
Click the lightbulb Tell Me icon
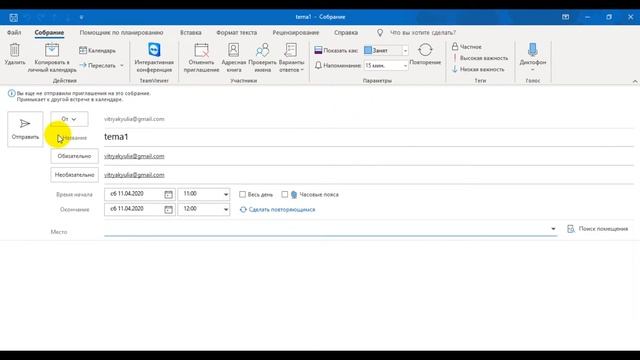(380, 33)
